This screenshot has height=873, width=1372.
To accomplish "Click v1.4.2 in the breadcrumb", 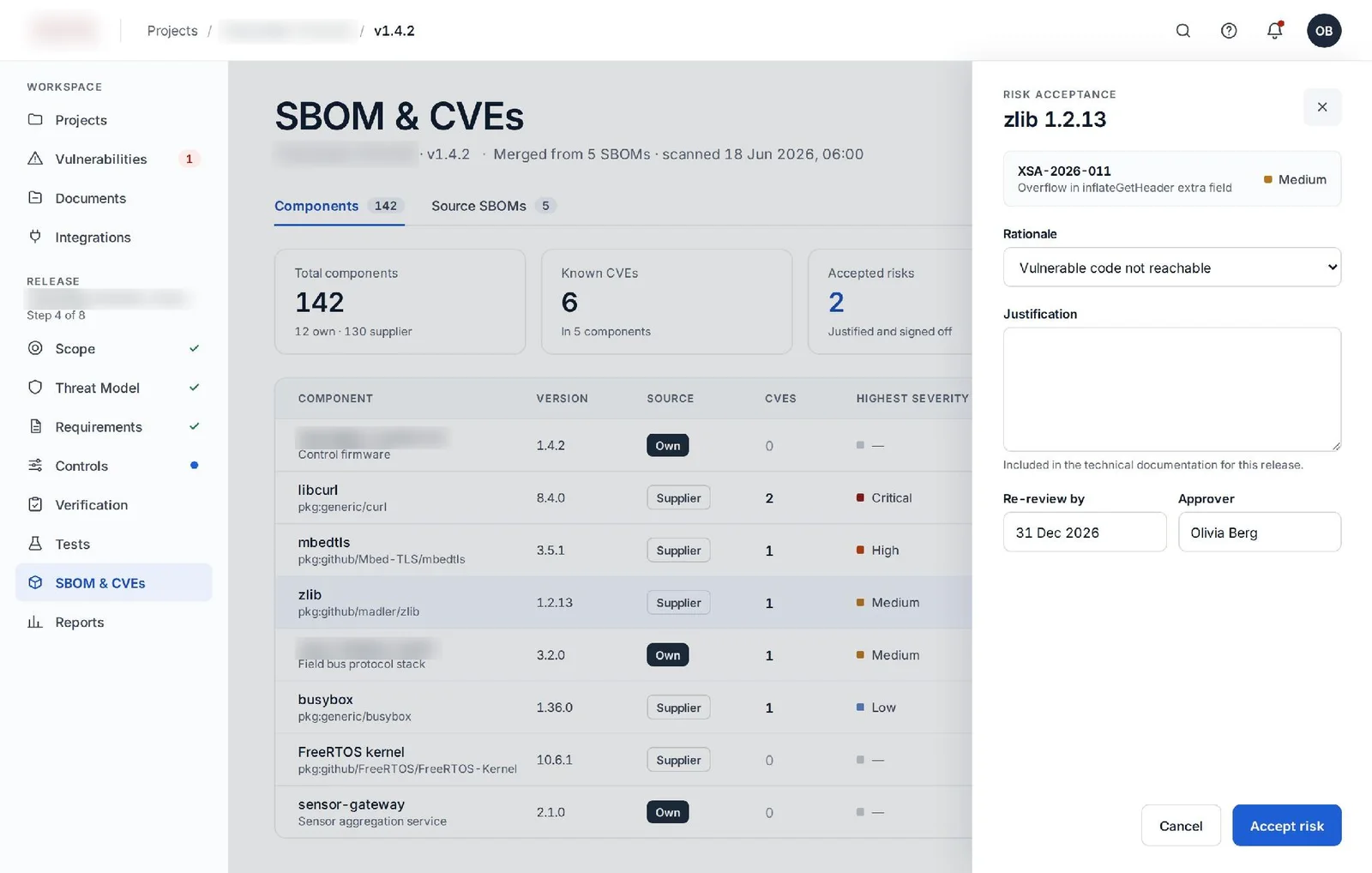I will coord(394,31).
